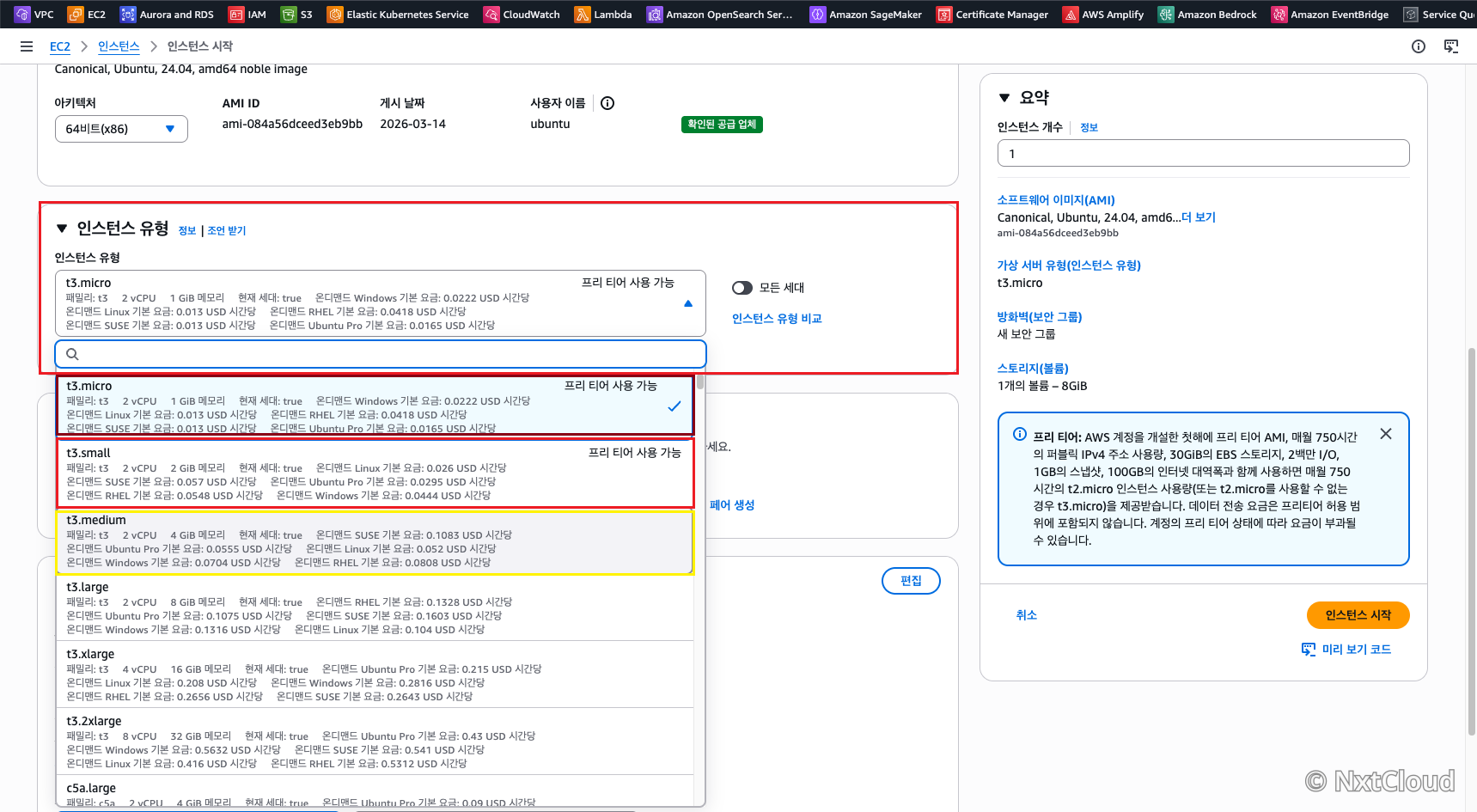Screen dimensions: 1477x812
Task: Click the 편집 edit button
Action: pos(911,581)
